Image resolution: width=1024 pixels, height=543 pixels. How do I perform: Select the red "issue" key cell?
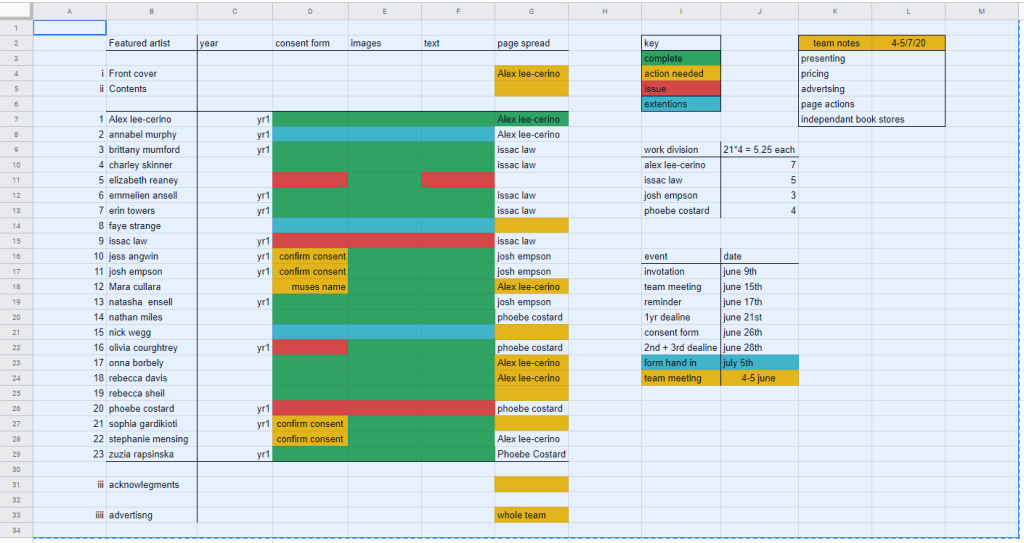pyautogui.click(x=680, y=89)
